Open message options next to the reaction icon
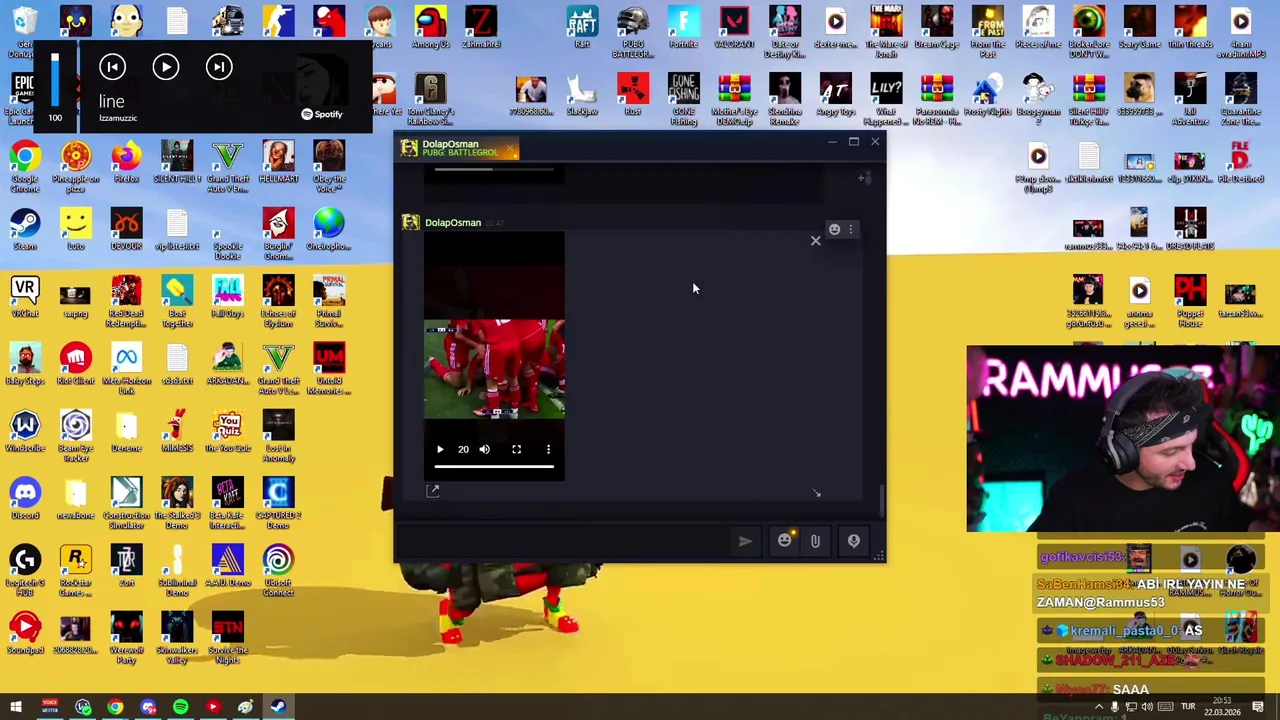 click(851, 229)
